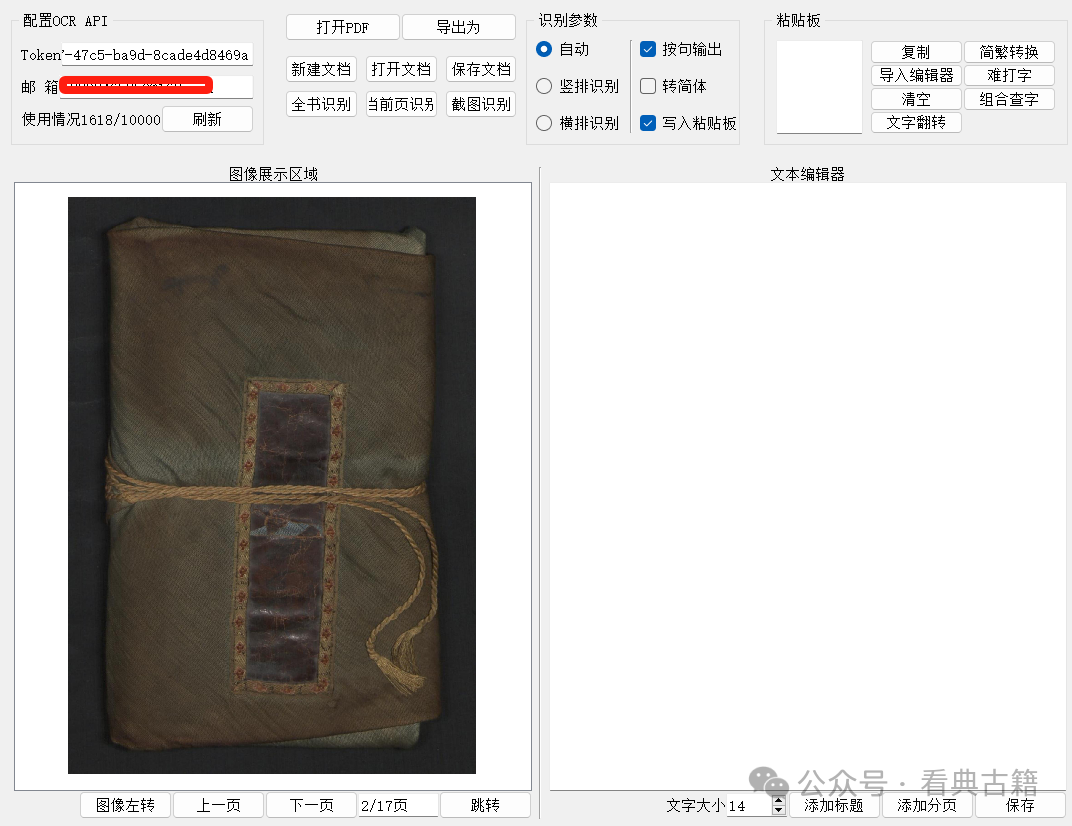Image resolution: width=1072 pixels, height=826 pixels.
Task: Click inside the 文本编辑器 text area
Action: 807,480
